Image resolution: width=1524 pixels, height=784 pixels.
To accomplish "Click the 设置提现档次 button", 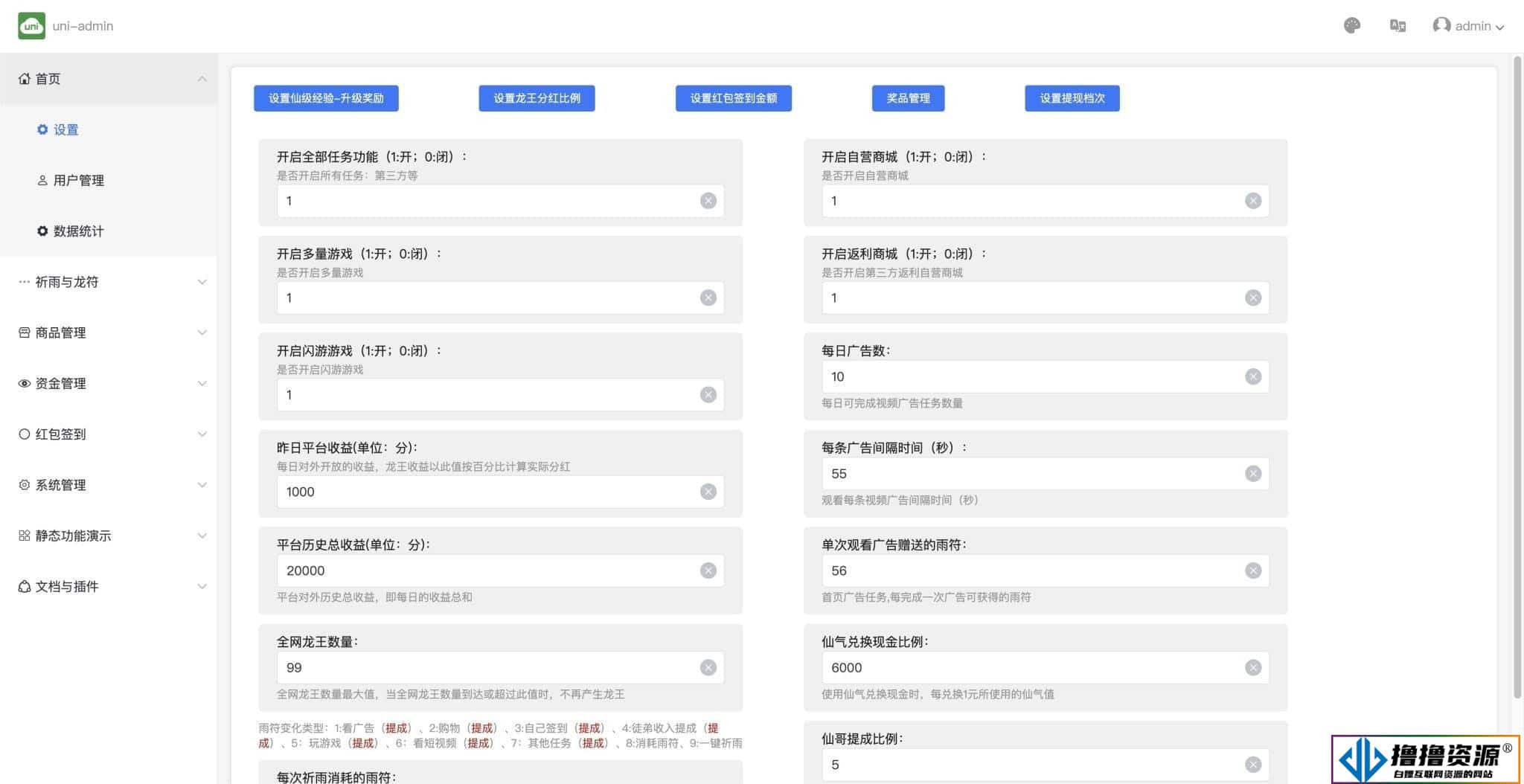I will pos(1072,98).
